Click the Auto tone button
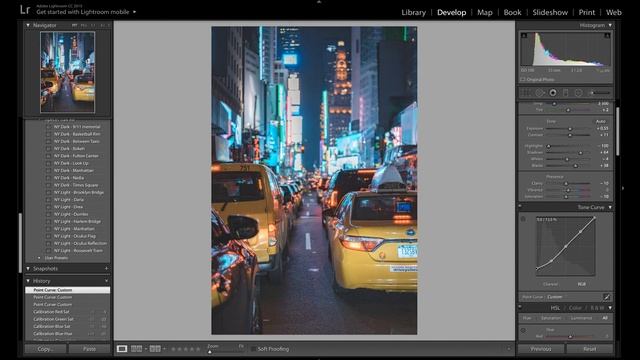 click(x=600, y=121)
